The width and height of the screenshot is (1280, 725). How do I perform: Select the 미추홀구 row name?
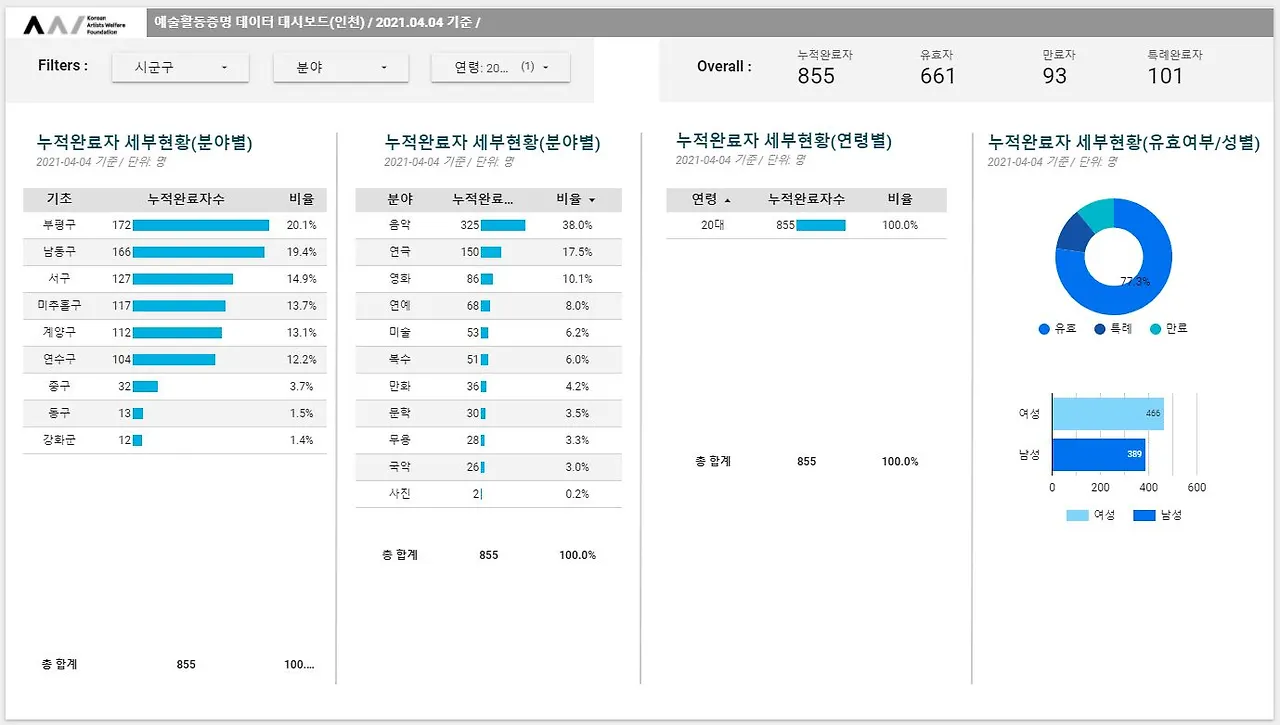59,305
